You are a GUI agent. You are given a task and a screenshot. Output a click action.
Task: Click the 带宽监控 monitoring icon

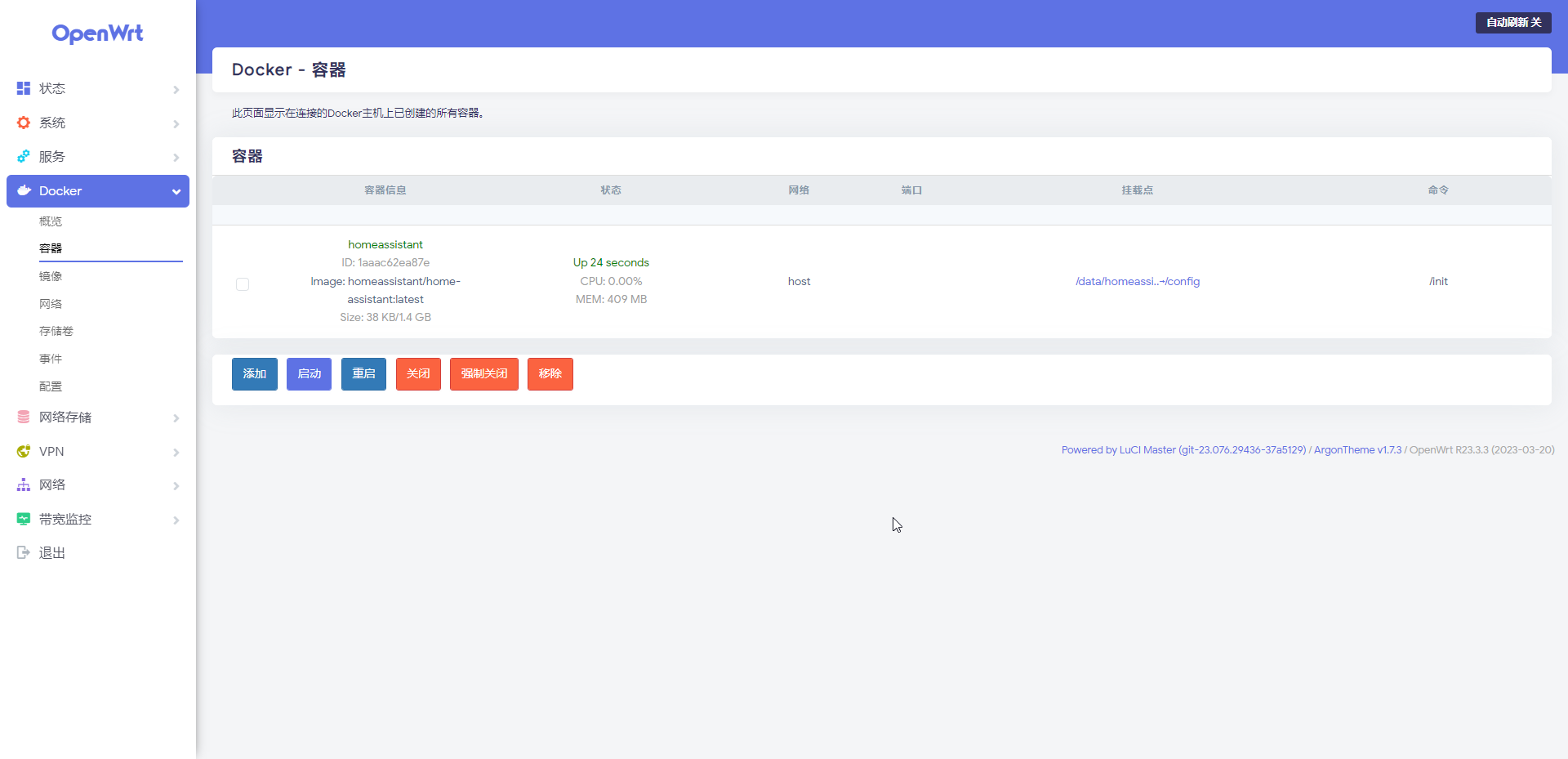(22, 518)
